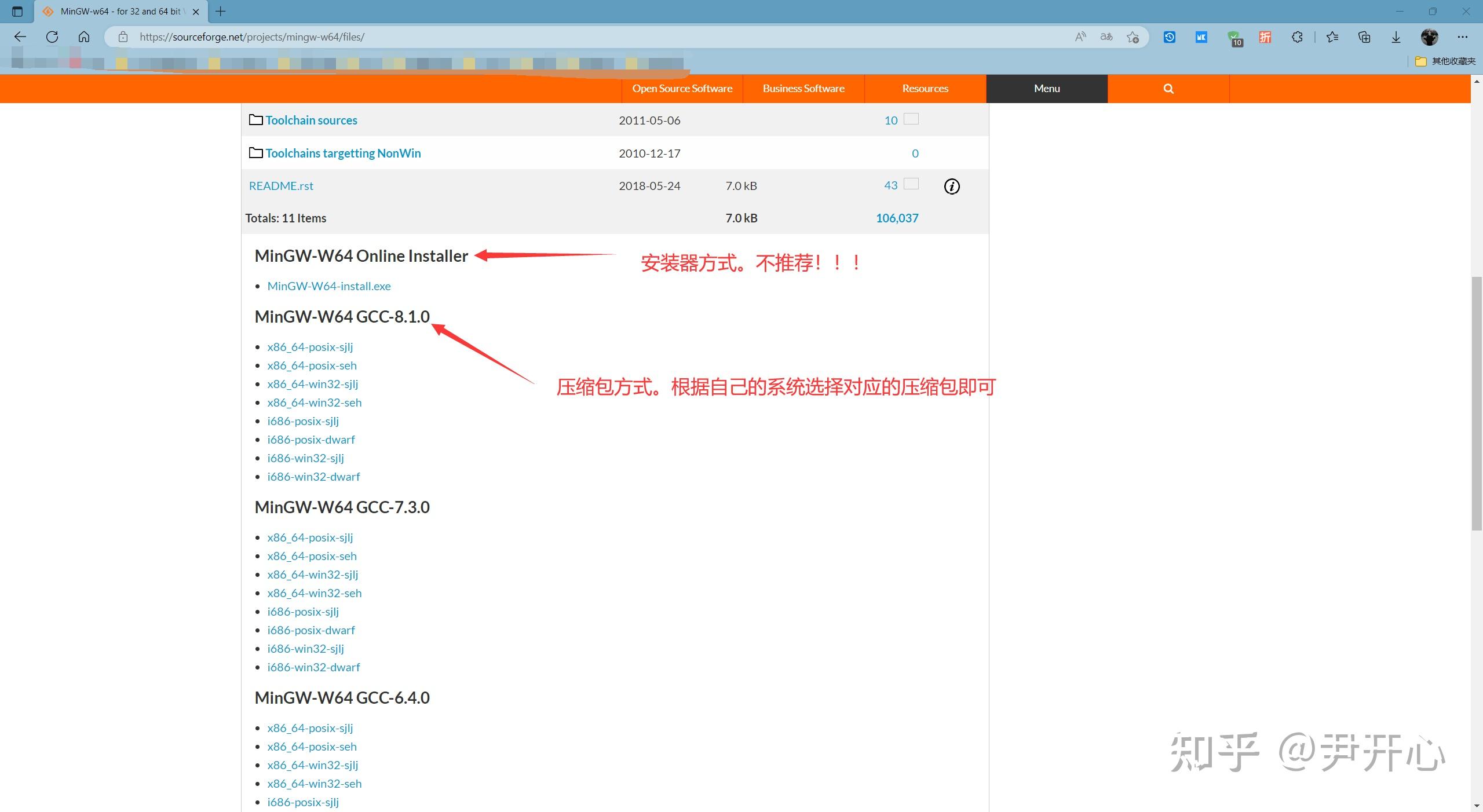
Task: Download GCC-7.3.0 i686-win32-dwarf
Action: click(x=313, y=667)
